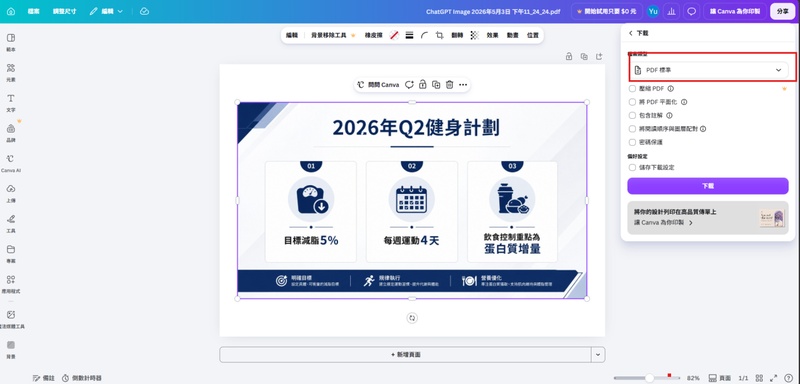Click the 開始試用只要 $0 元 trial button
The width and height of the screenshot is (800, 384).
pos(607,11)
